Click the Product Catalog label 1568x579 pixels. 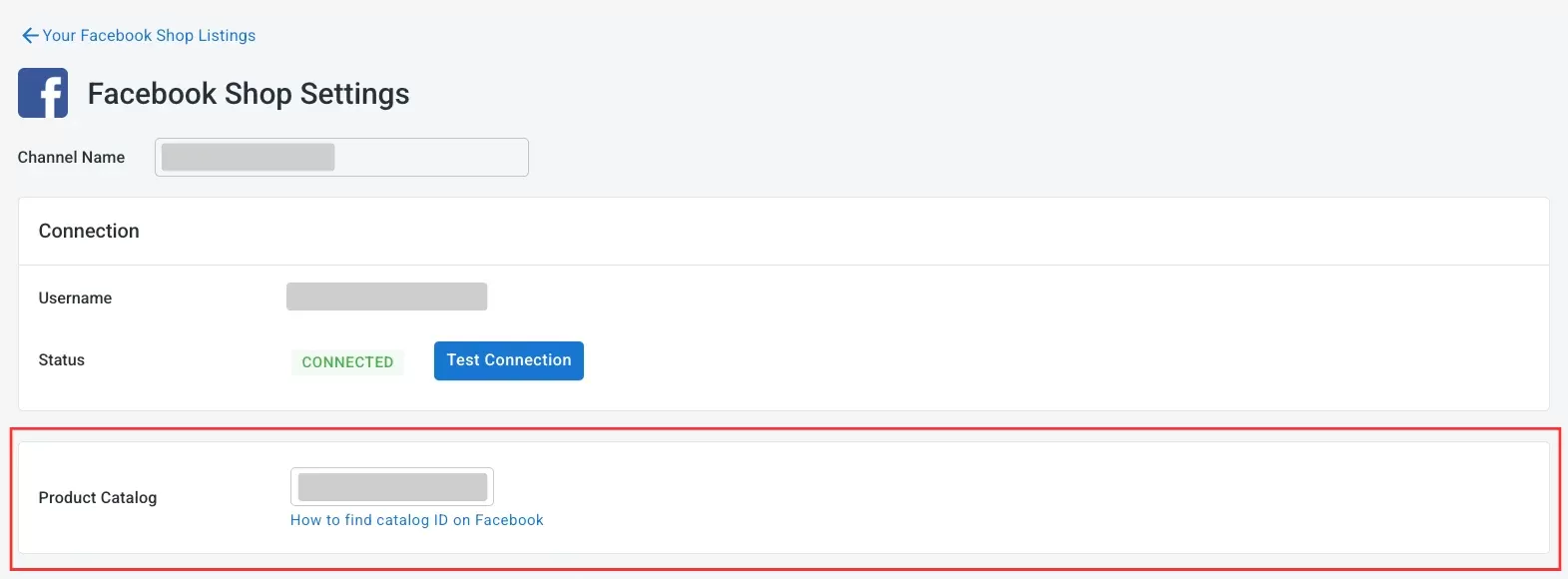coord(98,498)
